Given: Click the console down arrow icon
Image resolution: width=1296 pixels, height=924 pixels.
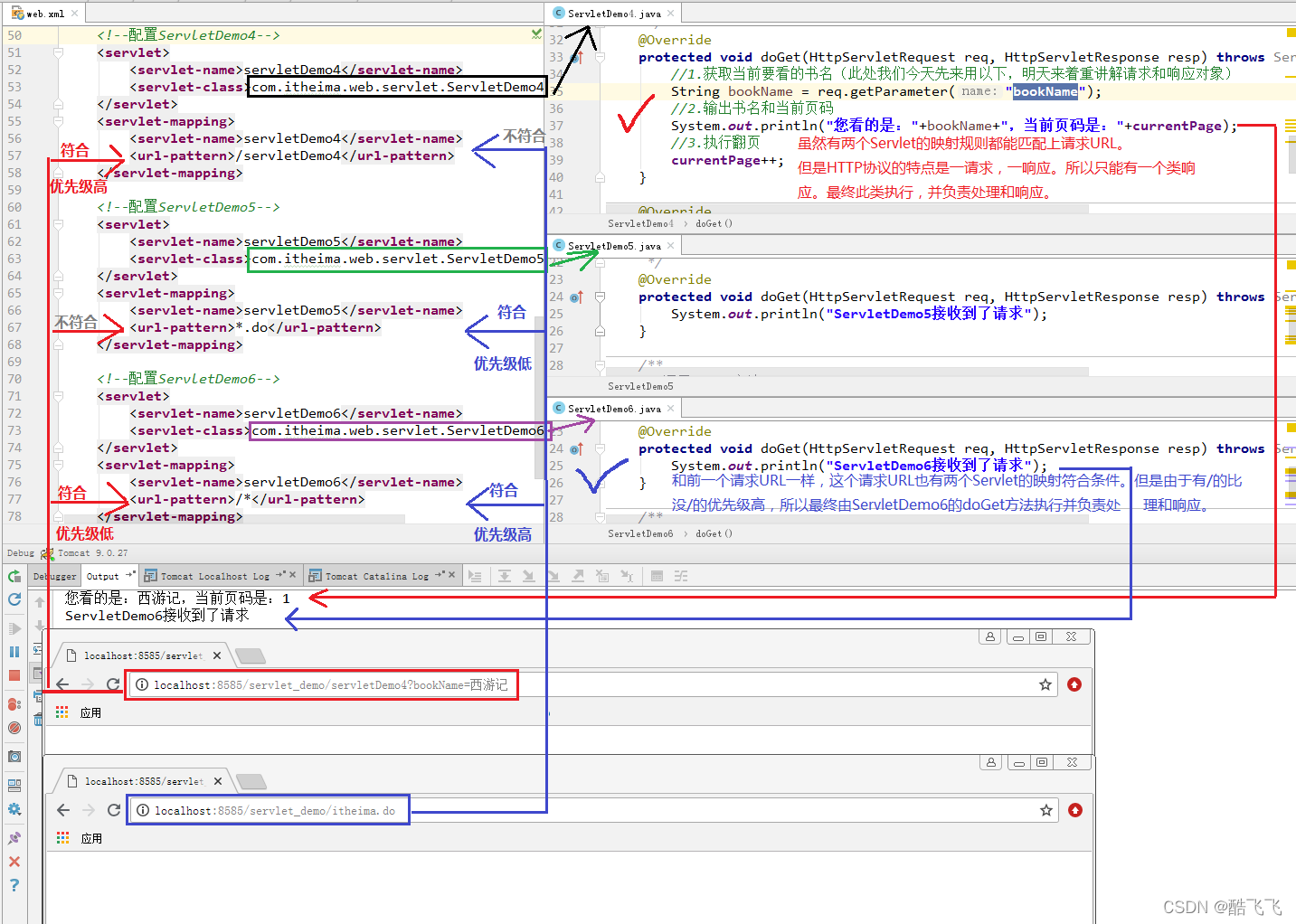Looking at the screenshot, I should point(39,626).
